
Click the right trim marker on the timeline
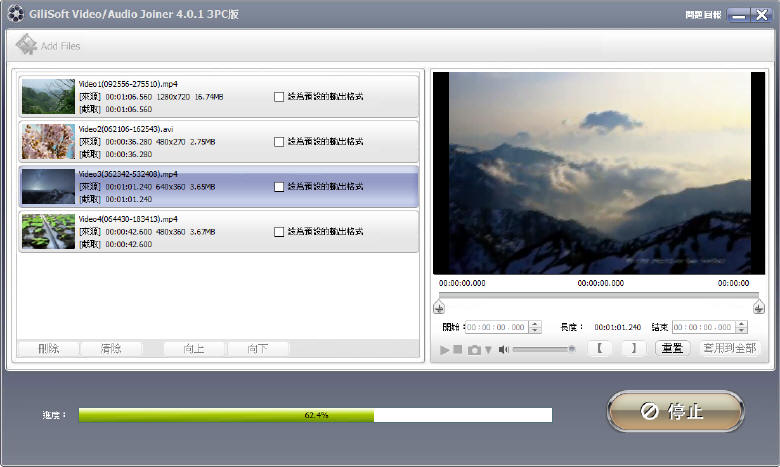[759, 308]
